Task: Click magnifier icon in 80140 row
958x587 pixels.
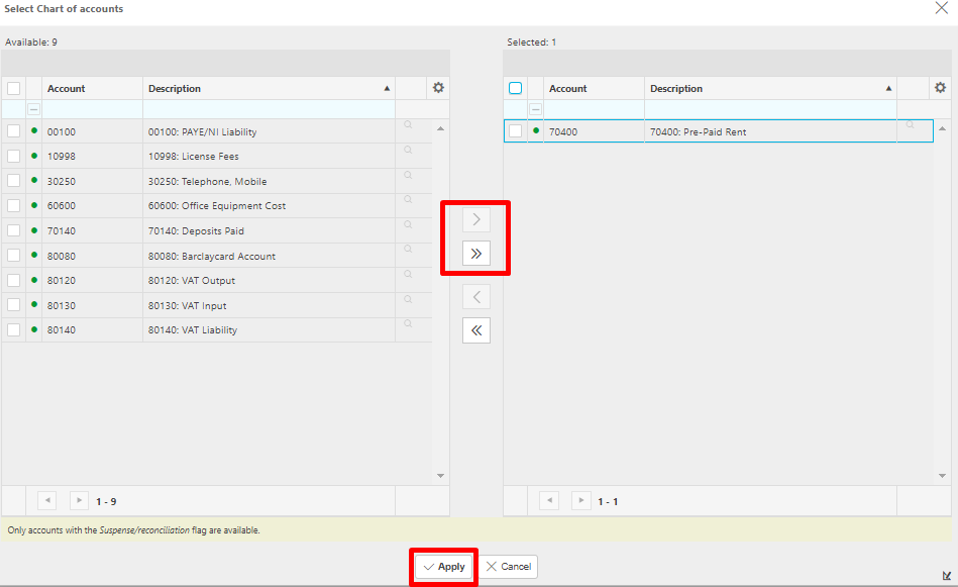Action: [408, 324]
